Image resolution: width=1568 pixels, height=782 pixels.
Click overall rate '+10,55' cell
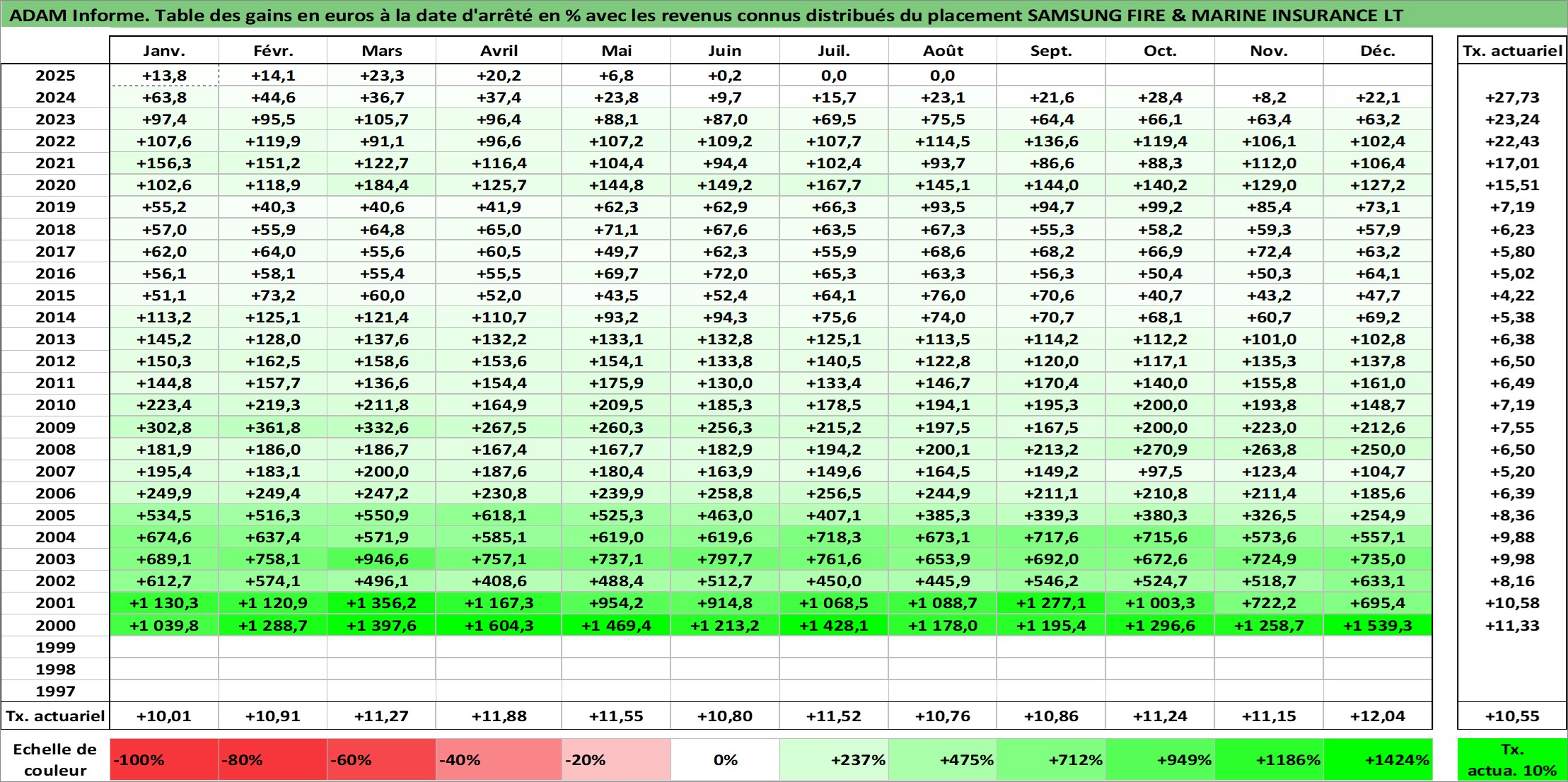click(1512, 716)
